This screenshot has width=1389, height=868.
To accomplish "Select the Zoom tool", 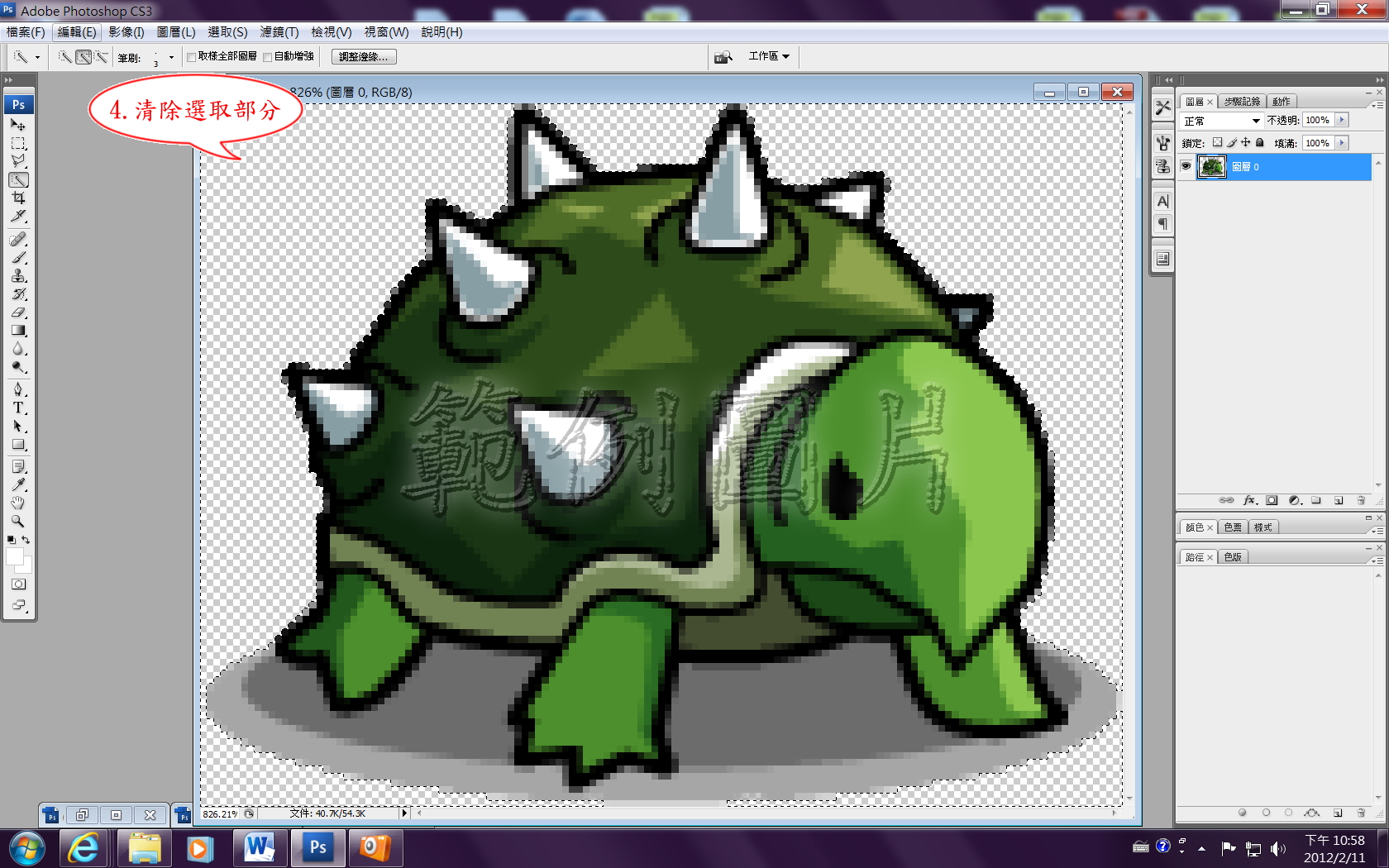I will tap(18, 521).
